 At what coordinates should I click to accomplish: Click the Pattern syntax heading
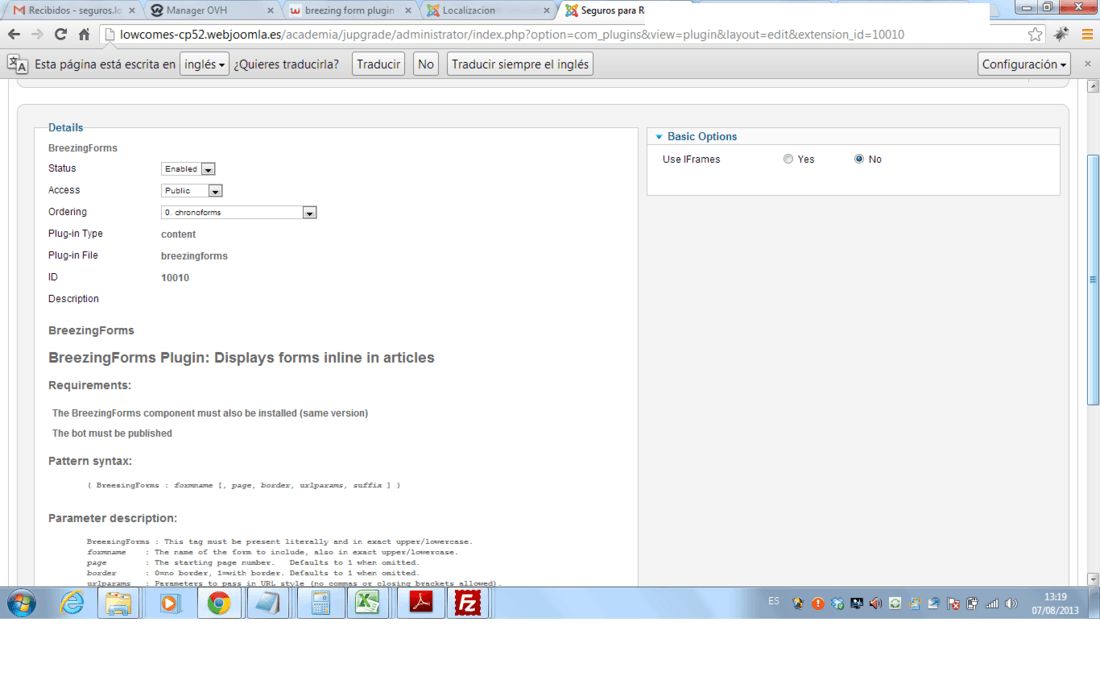click(90, 461)
